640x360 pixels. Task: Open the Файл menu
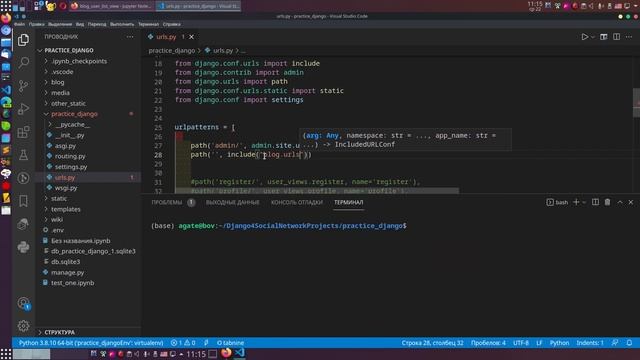(x=19, y=24)
